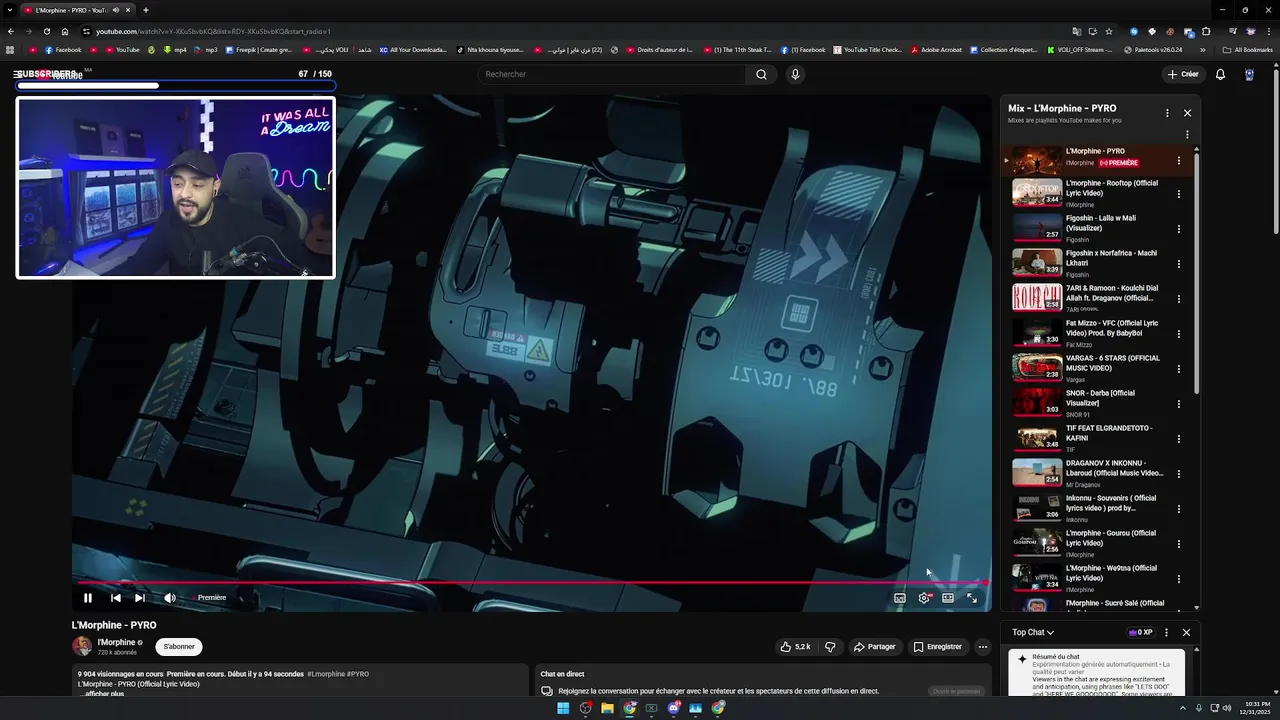Subscribe with the S'abonner button
Image resolution: width=1280 pixels, height=720 pixels.
point(179,647)
